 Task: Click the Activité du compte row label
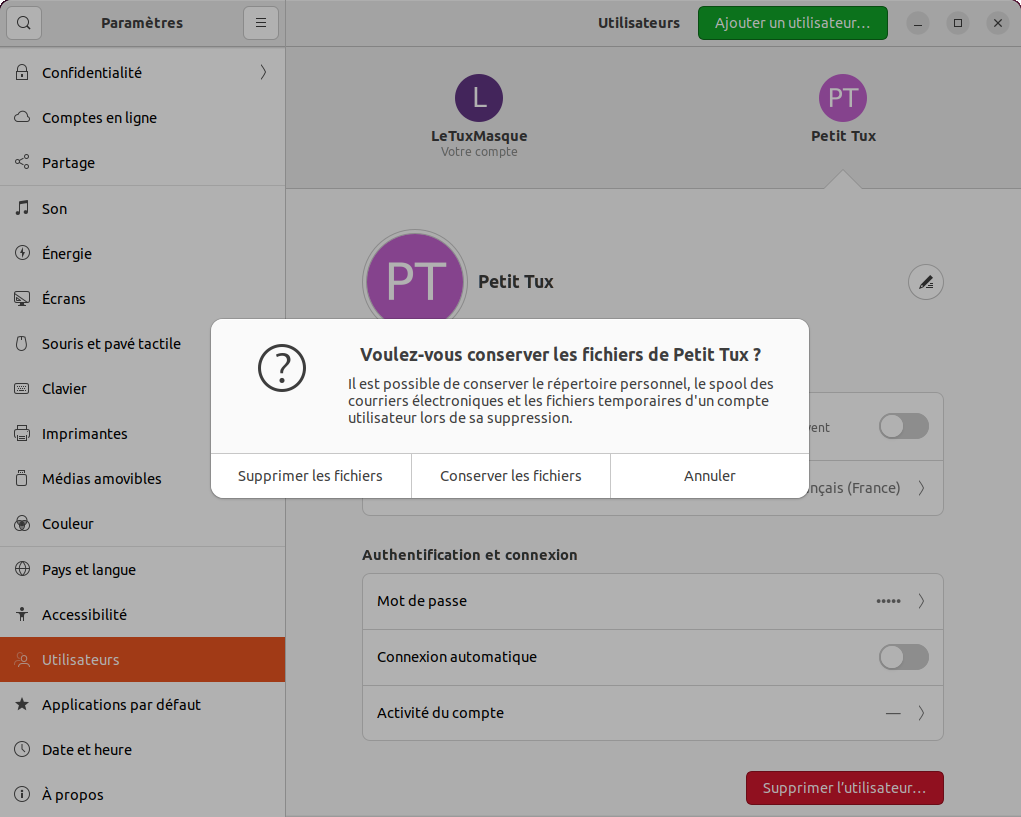(440, 713)
